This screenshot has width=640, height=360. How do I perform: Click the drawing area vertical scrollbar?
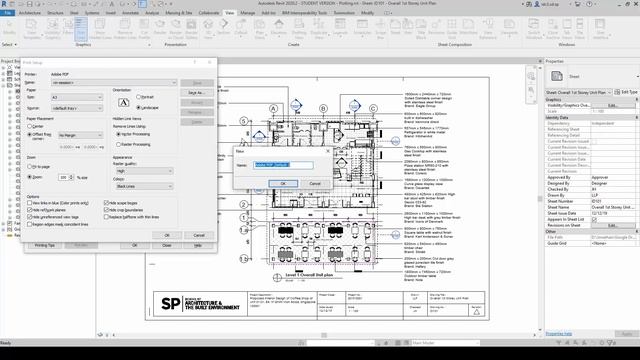pyautogui.click(x=540, y=198)
